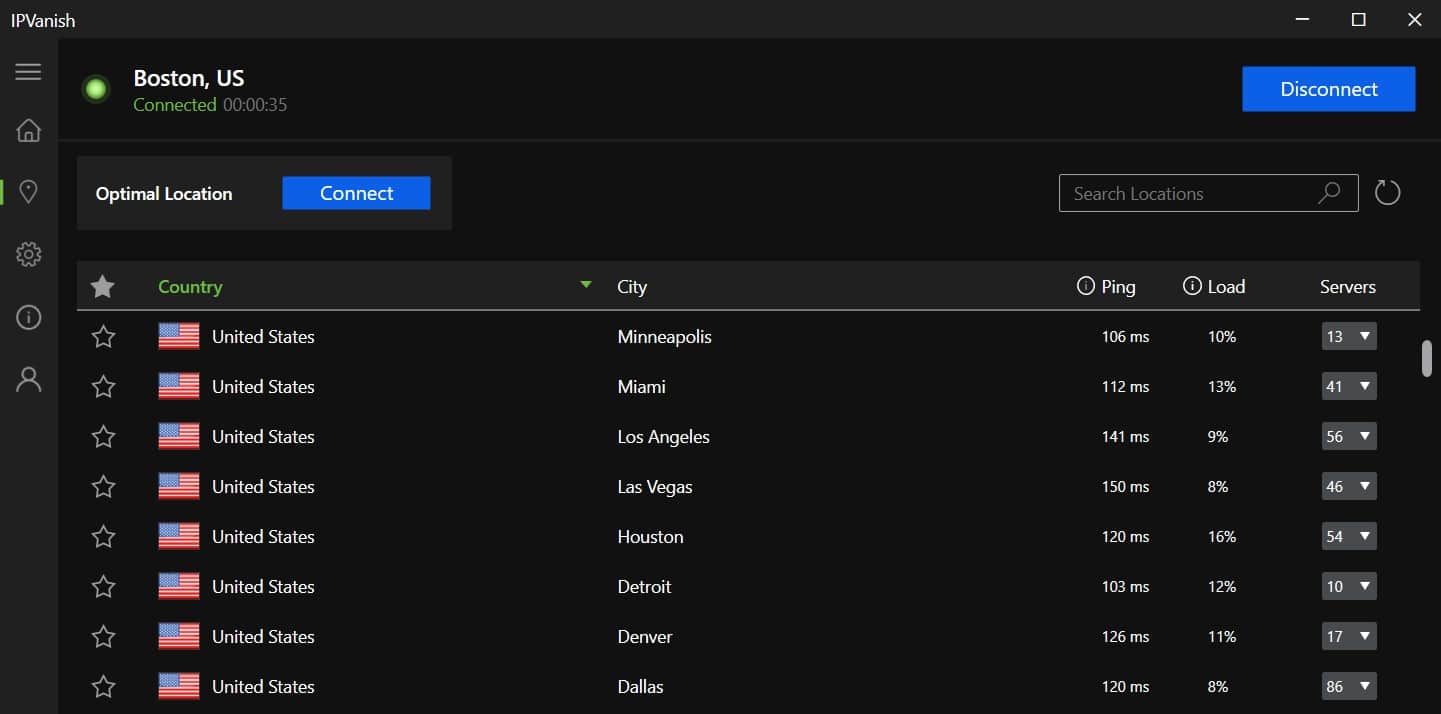Open the Settings gear icon
1441x714 pixels.
point(28,254)
